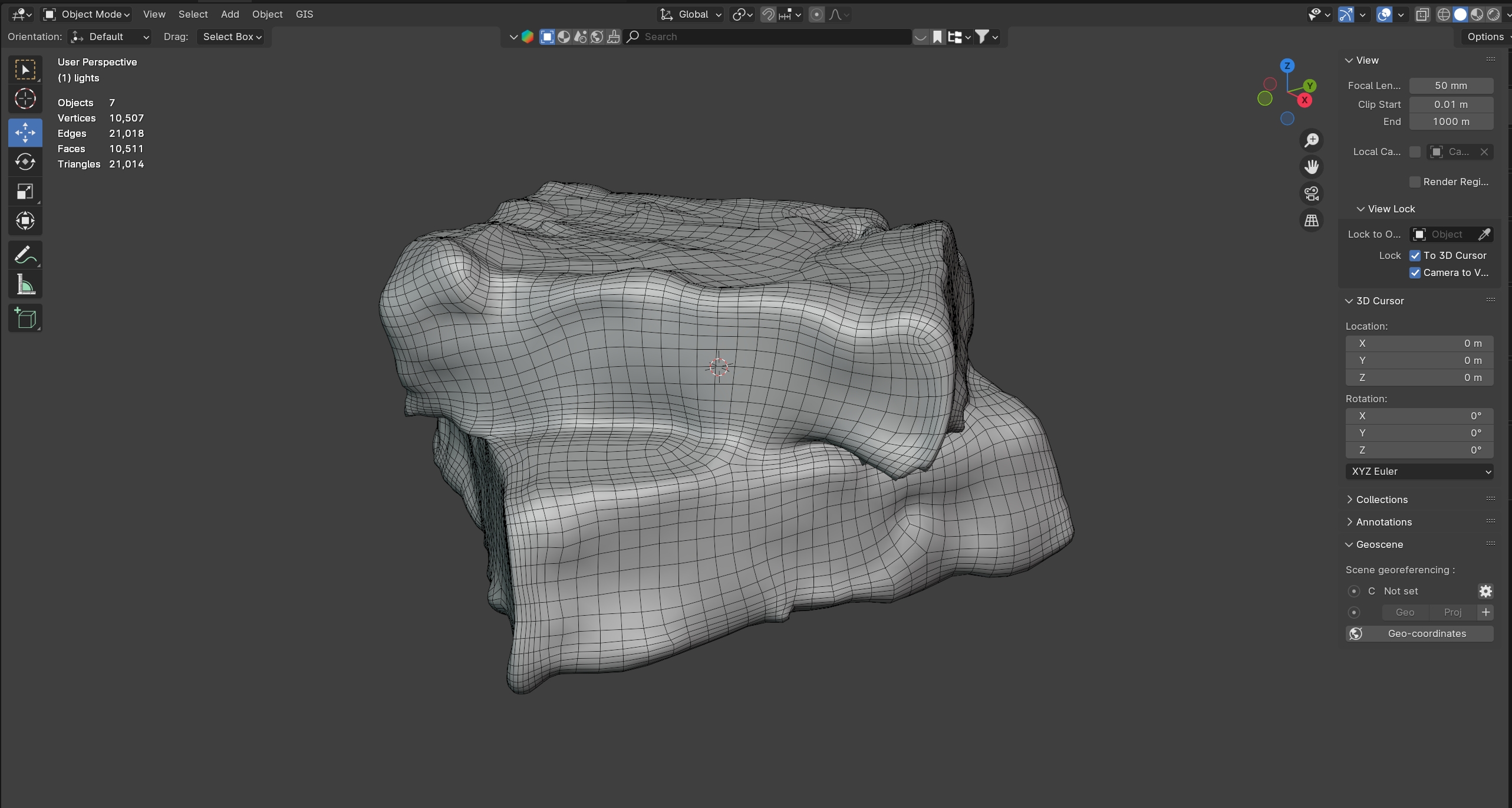Uncheck Lock To 3D Cursor
This screenshot has height=808, width=1512.
(1415, 255)
